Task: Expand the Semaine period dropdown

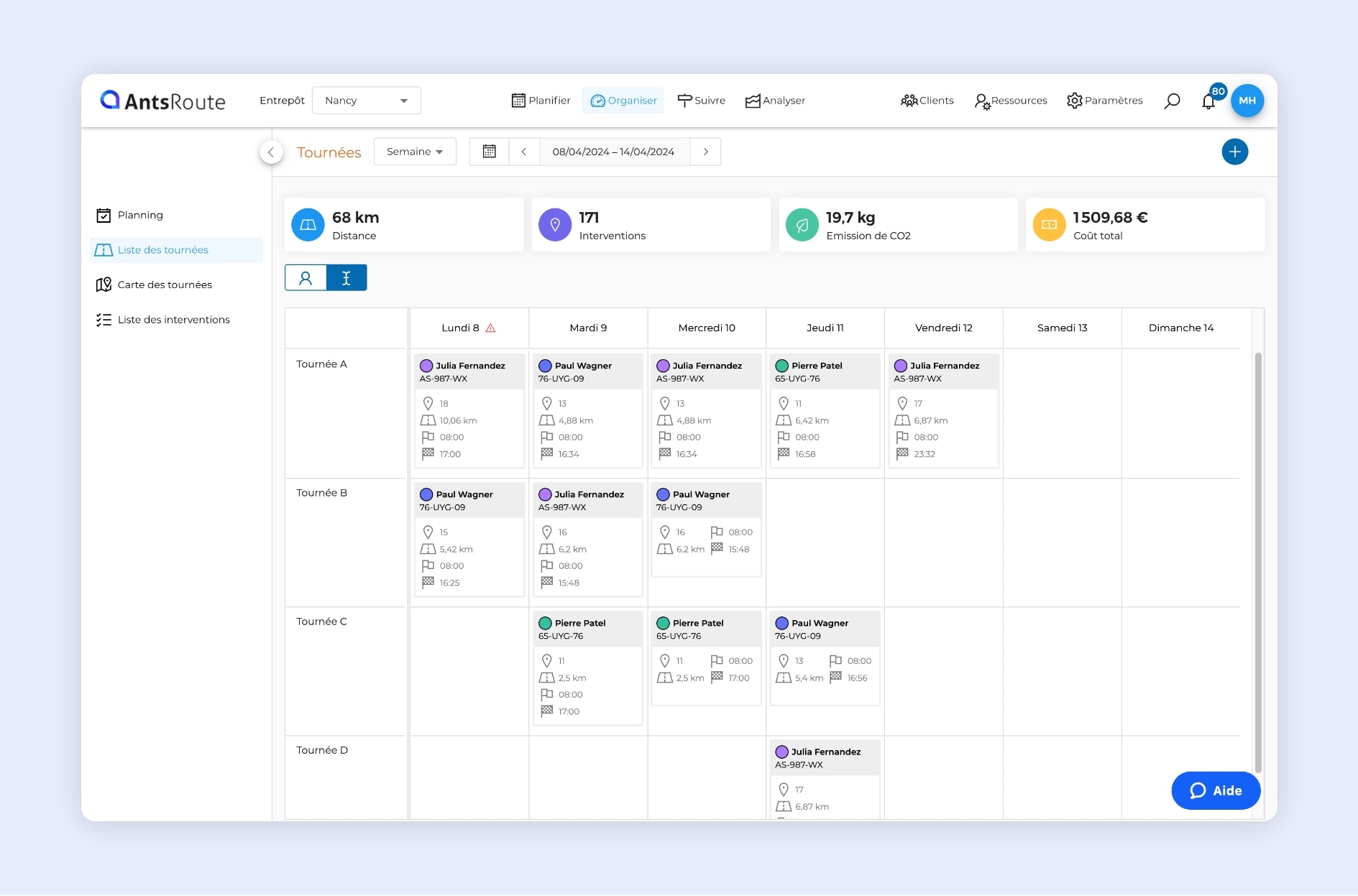Action: (415, 152)
